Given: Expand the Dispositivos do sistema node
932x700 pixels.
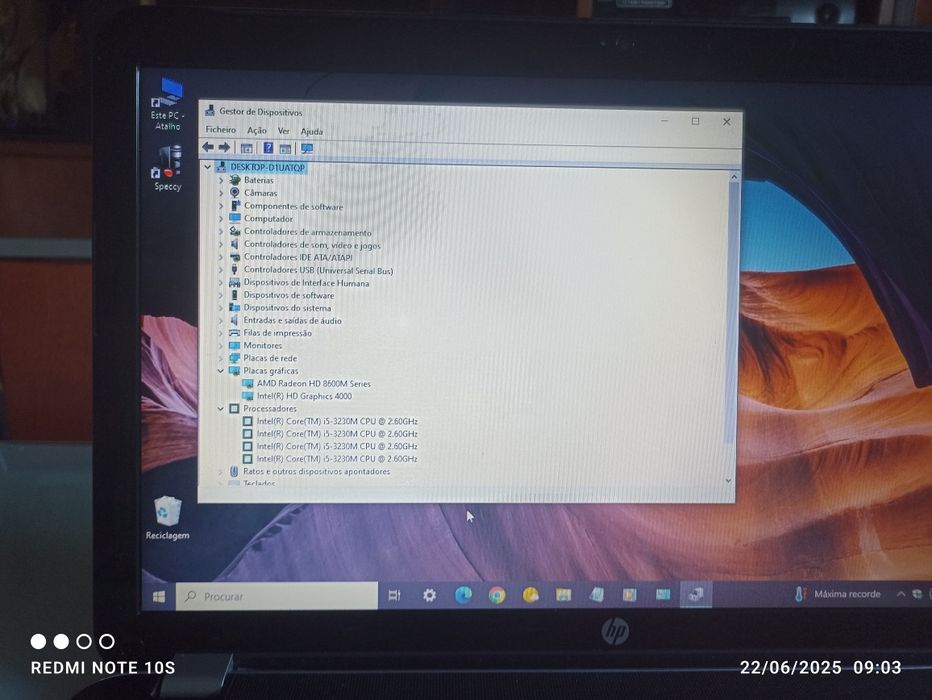Looking at the screenshot, I should (x=221, y=308).
